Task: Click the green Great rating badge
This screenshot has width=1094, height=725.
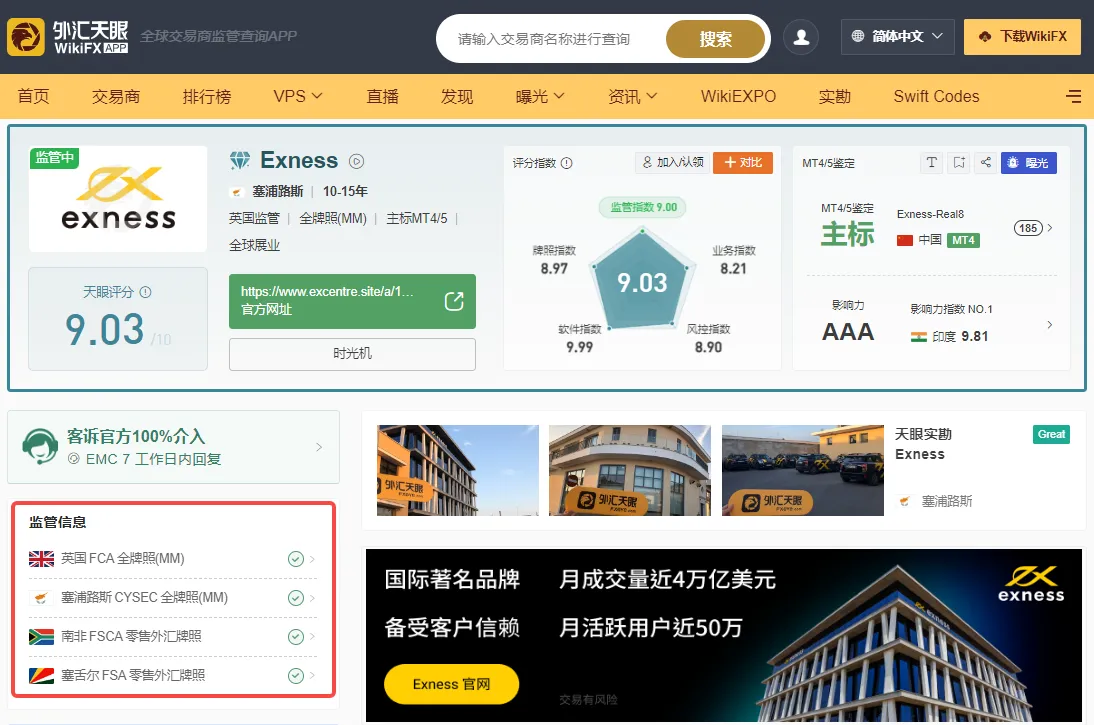Action: pyautogui.click(x=1051, y=434)
